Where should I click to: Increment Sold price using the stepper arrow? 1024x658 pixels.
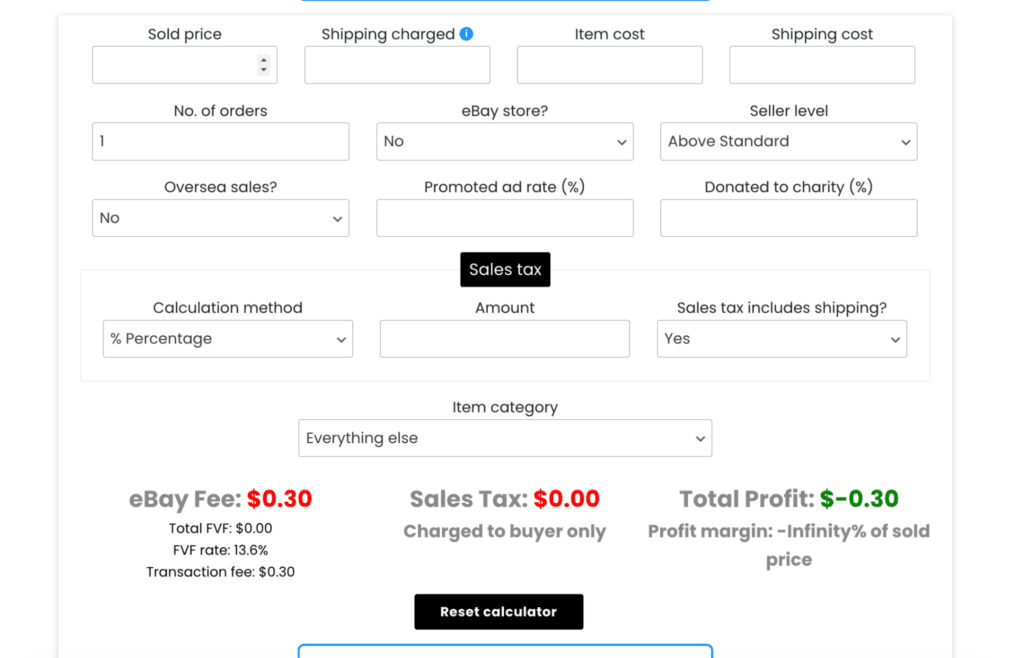pos(266,59)
